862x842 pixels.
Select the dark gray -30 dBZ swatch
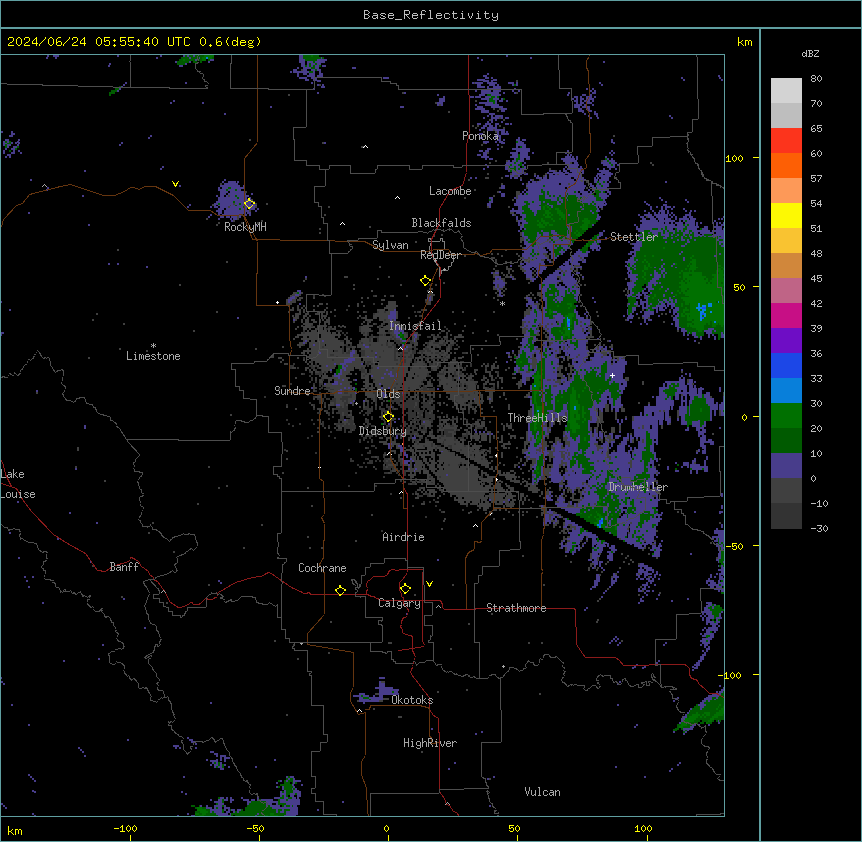click(786, 516)
